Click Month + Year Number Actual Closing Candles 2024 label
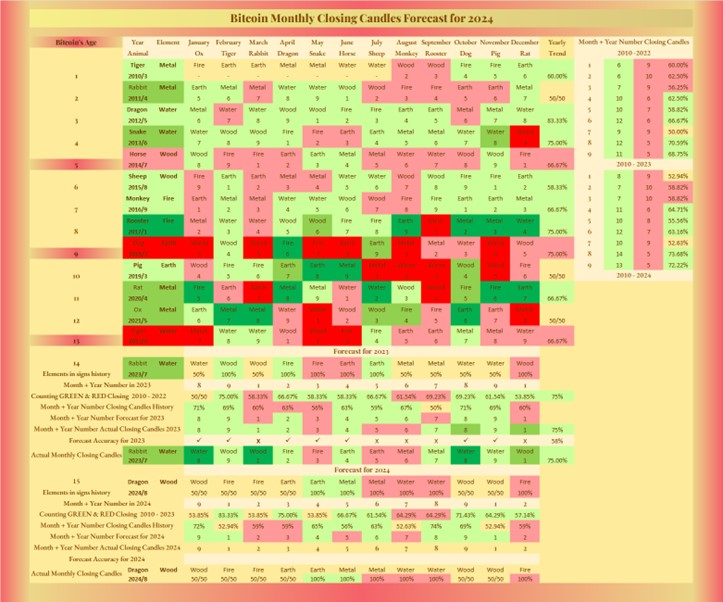 click(107, 547)
